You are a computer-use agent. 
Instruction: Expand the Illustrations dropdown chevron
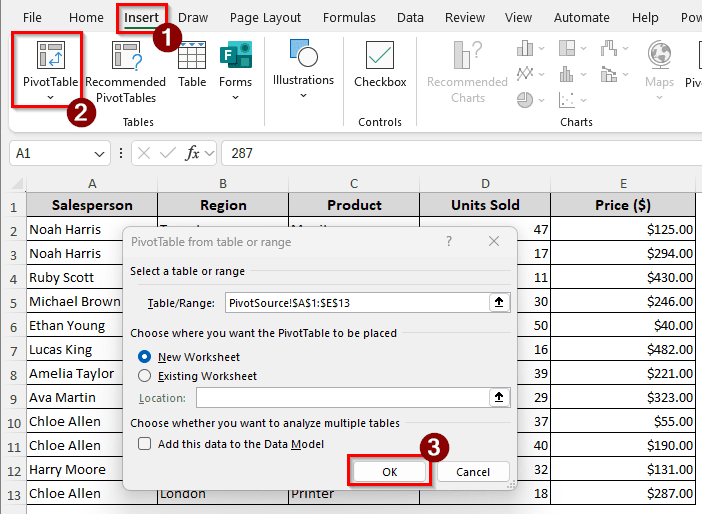pyautogui.click(x=304, y=95)
